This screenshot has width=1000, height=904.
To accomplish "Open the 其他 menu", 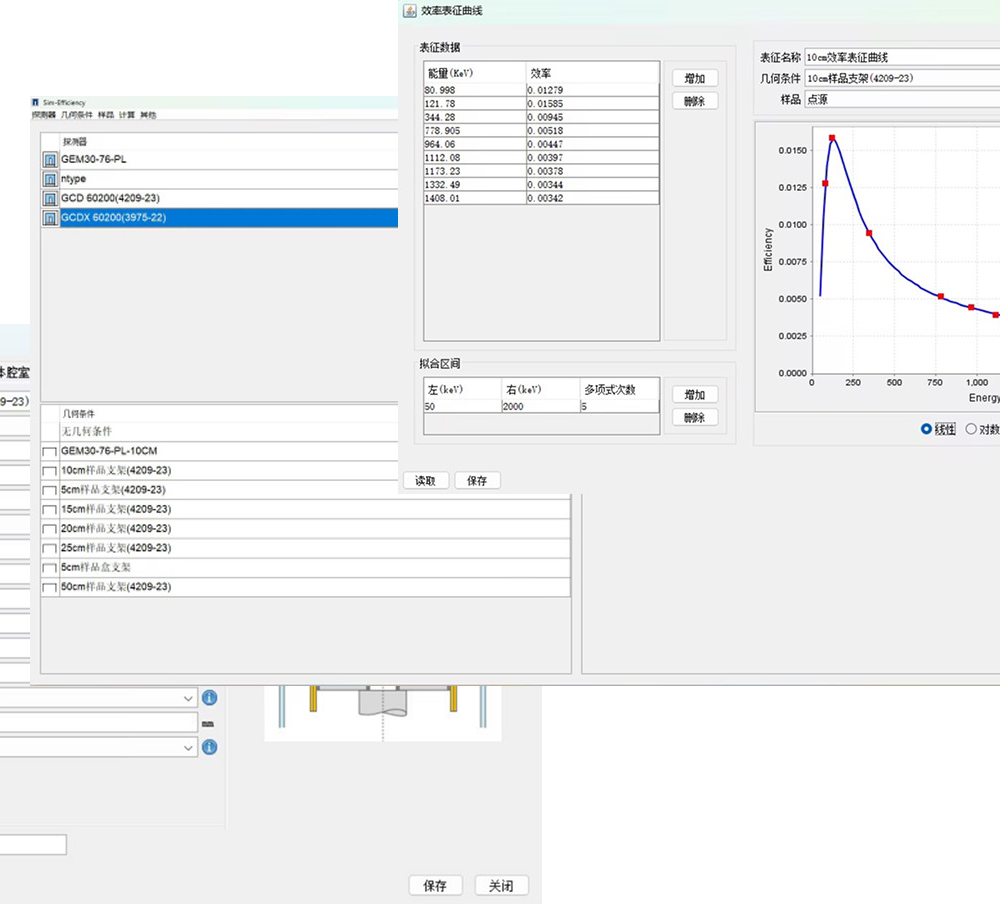I will (148, 115).
